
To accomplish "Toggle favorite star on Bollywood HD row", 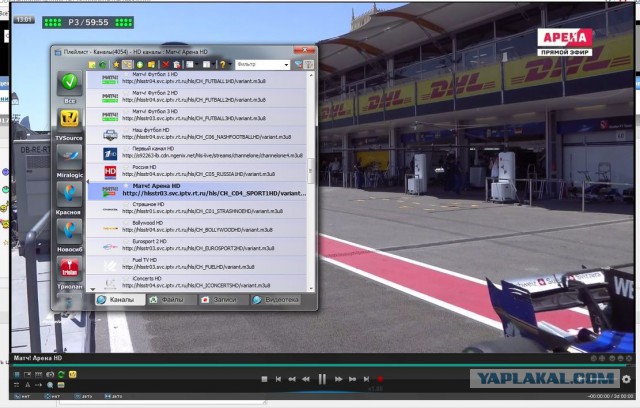I will (x=127, y=223).
